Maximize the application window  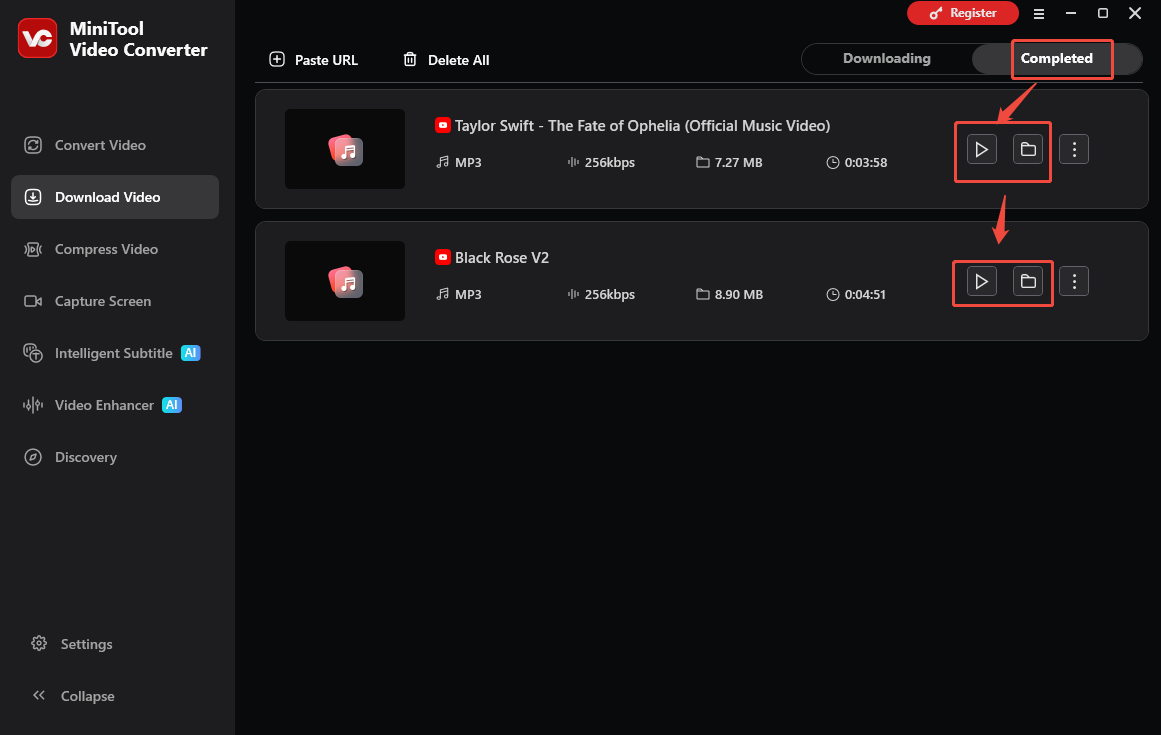point(1103,13)
